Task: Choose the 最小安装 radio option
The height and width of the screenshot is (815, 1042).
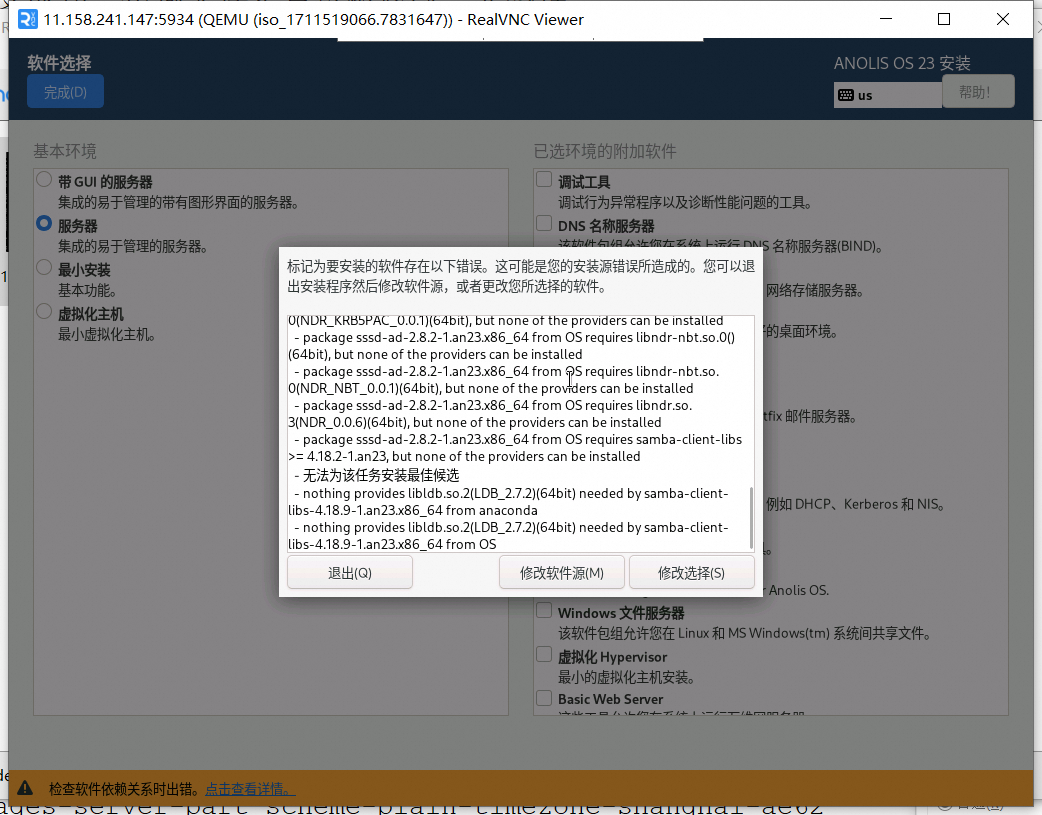Action: click(x=44, y=268)
